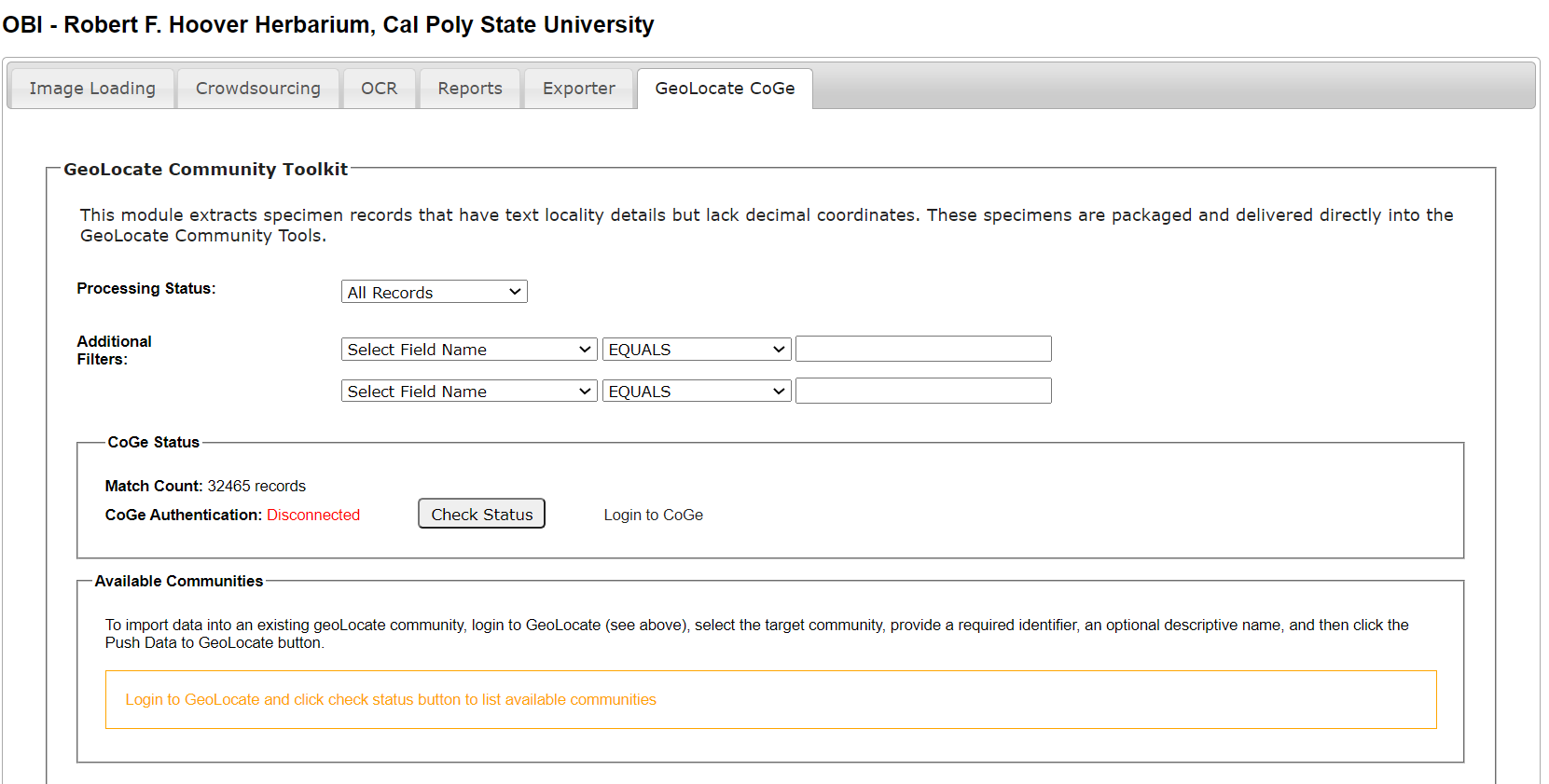Open the second EQUALS operator dropdown
Screen dimensions: 1549x784
pos(697,392)
